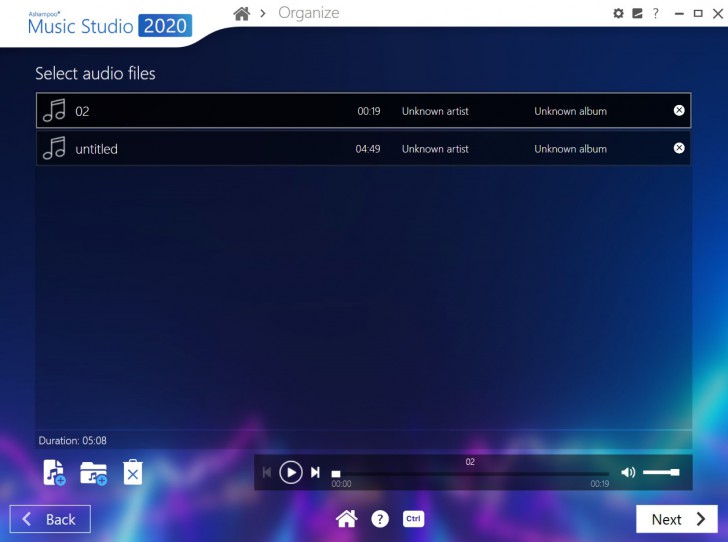Viewport: 728px width, 542px height.
Task: Show keyboard shortcuts with the Ctrl icon
Action: pyautogui.click(x=413, y=518)
